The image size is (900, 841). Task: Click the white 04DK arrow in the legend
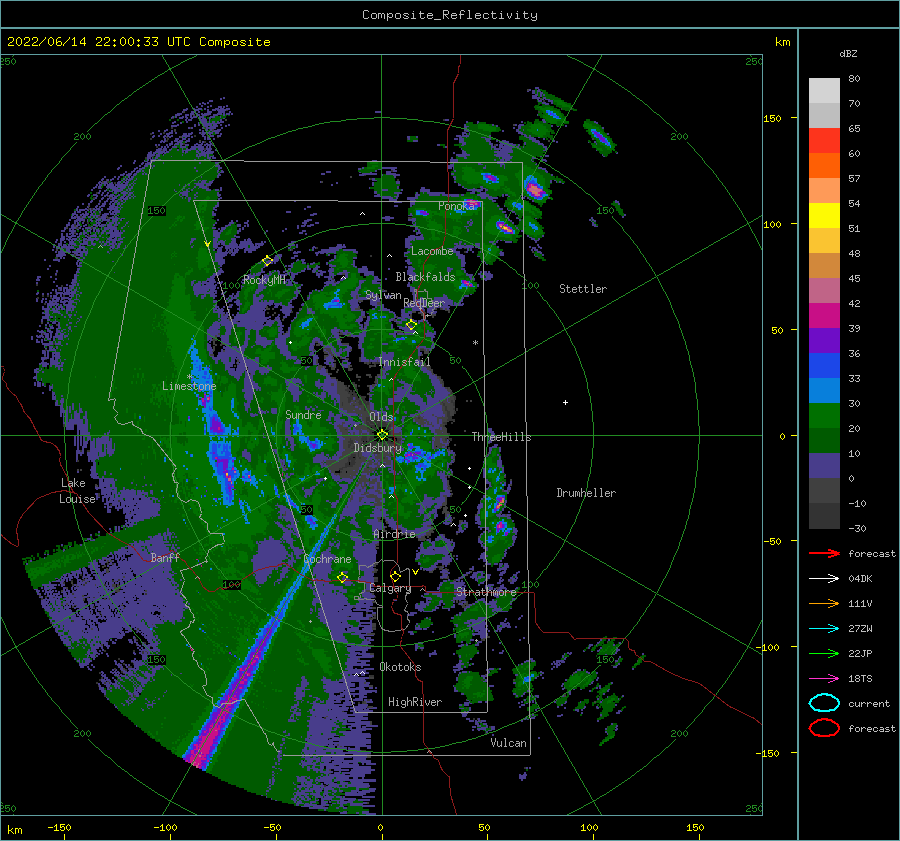pyautogui.click(x=824, y=579)
